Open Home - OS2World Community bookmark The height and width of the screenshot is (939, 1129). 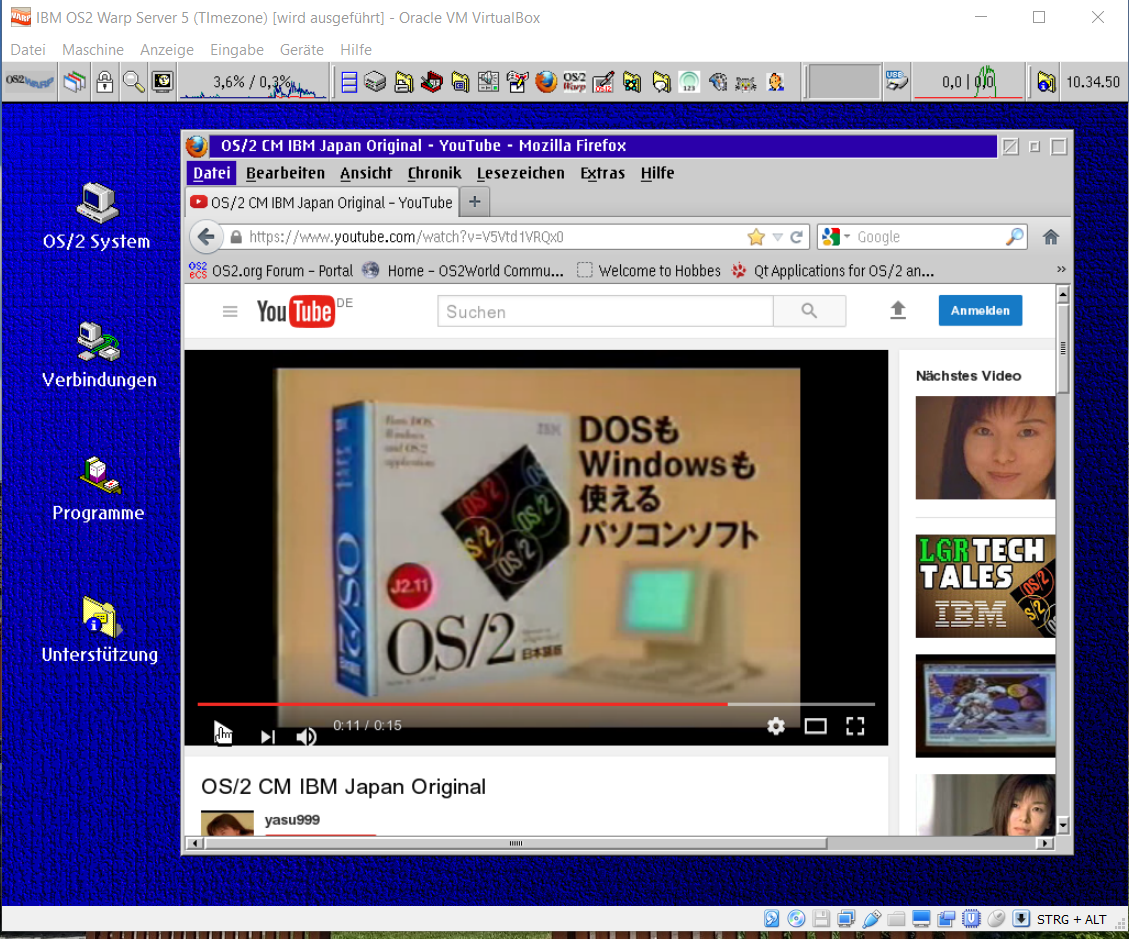463,271
